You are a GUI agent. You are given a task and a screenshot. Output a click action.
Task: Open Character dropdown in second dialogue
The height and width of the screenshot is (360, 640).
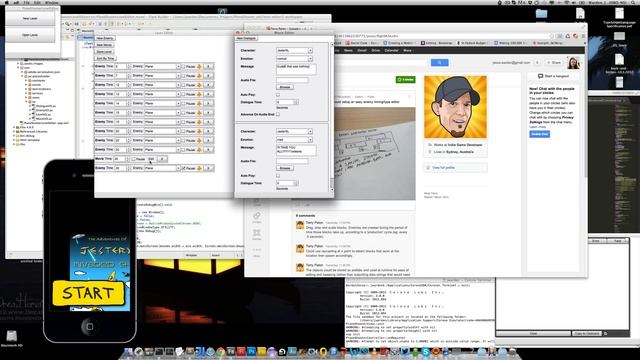point(294,131)
